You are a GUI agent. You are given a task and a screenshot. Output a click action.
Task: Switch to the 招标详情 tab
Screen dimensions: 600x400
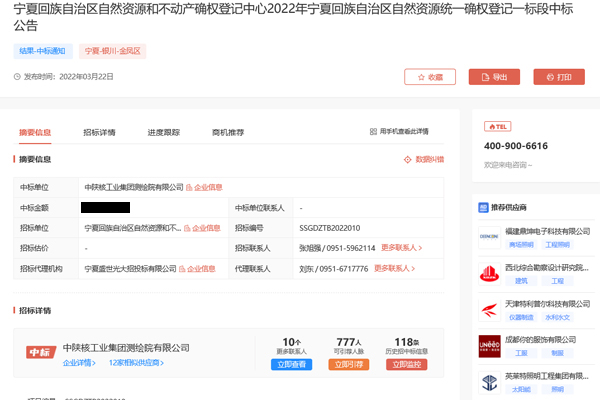click(99, 132)
